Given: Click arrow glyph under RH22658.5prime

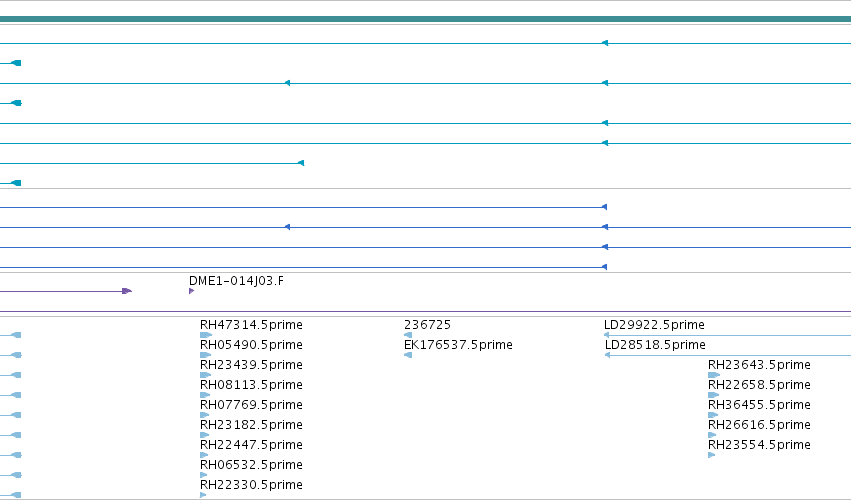Looking at the screenshot, I should pyautogui.click(x=713, y=395).
